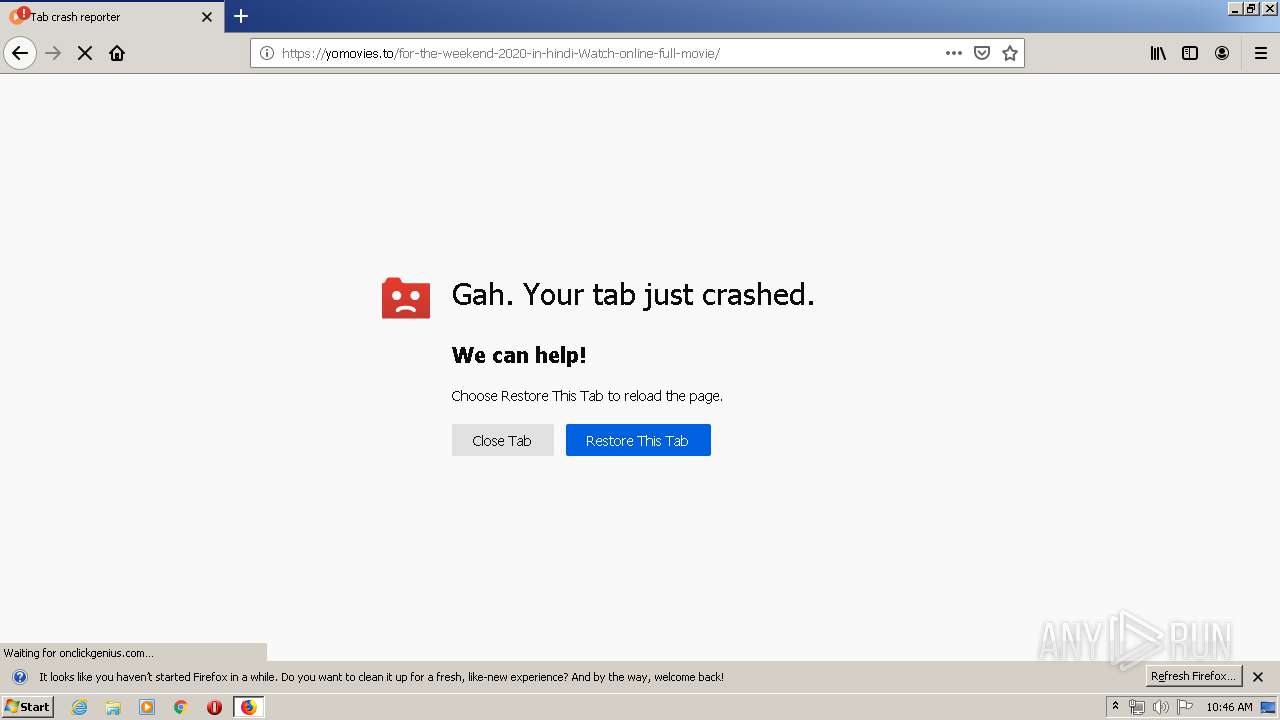Click Refresh Firefox button
The height and width of the screenshot is (720, 1280).
coord(1193,676)
